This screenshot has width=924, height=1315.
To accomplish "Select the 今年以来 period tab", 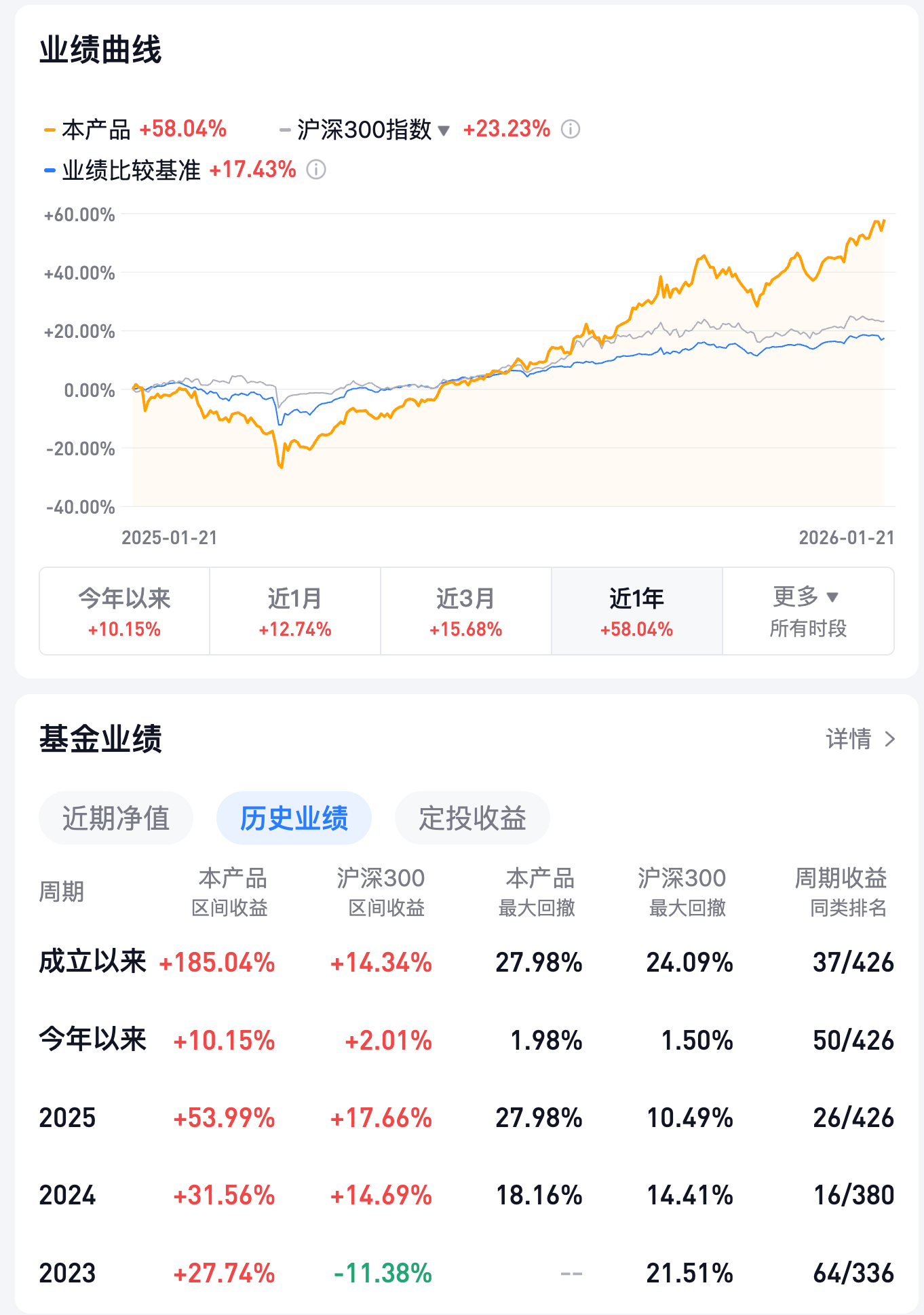I will [x=124, y=611].
